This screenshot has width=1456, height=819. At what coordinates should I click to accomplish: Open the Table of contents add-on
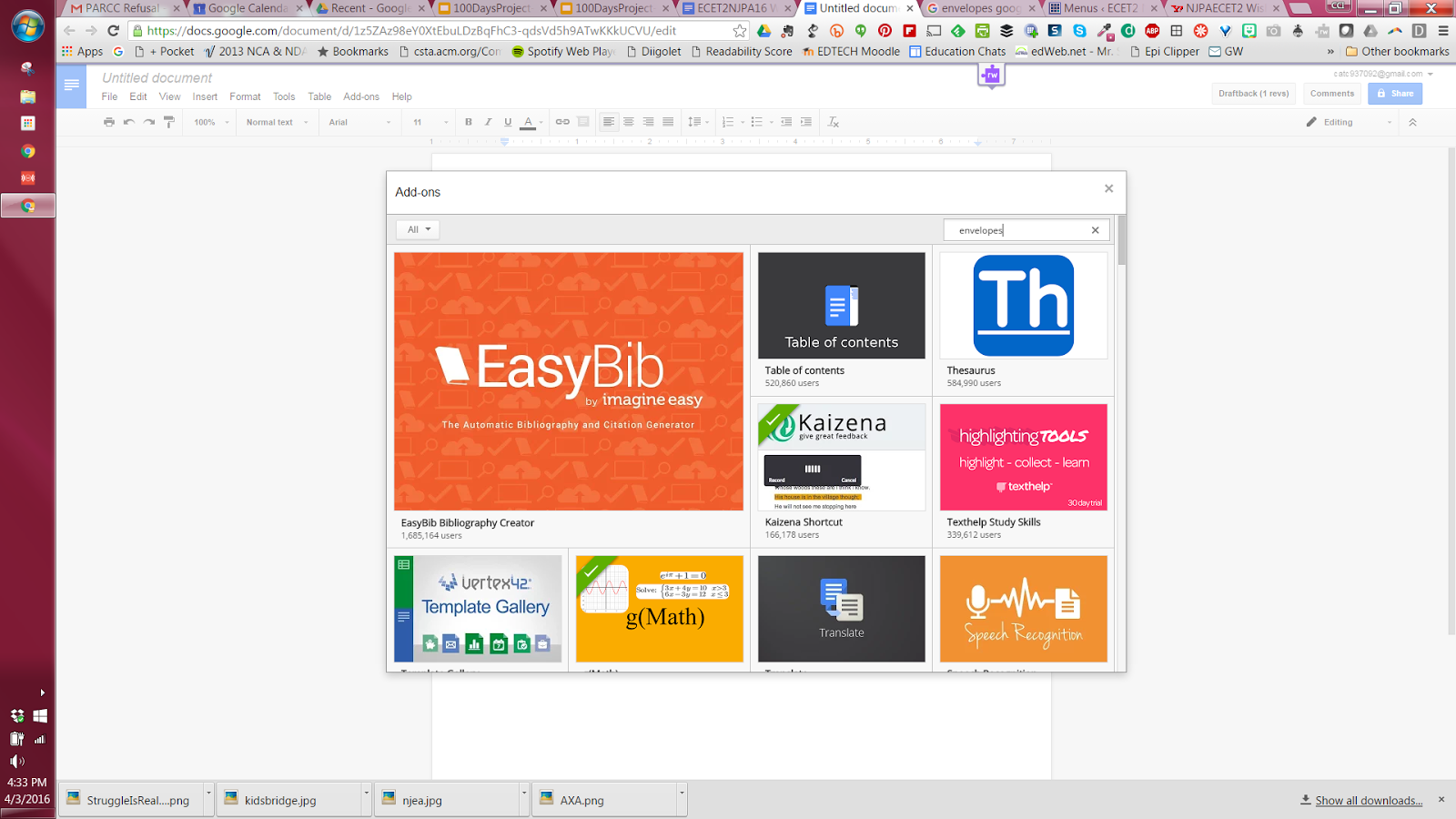pyautogui.click(x=842, y=321)
